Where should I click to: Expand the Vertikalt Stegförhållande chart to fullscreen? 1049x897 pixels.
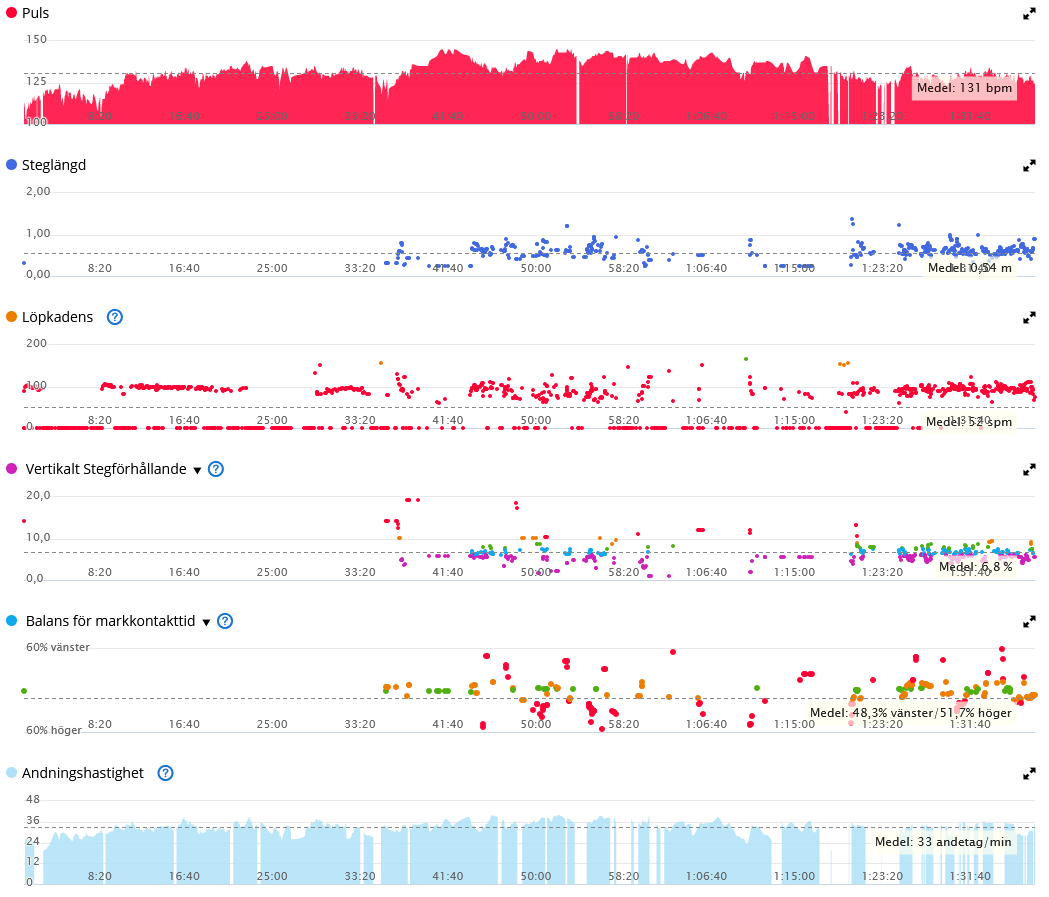(x=1029, y=470)
